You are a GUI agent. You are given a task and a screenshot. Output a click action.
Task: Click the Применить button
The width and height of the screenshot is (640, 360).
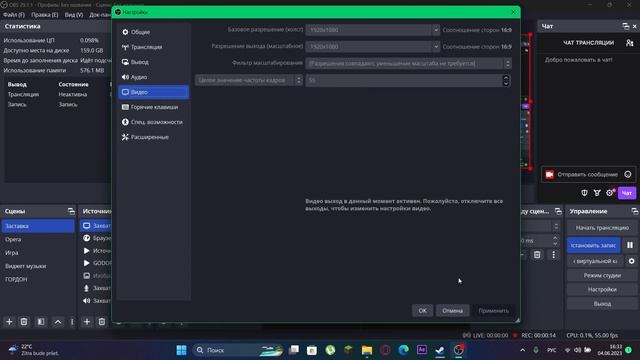[x=493, y=311]
